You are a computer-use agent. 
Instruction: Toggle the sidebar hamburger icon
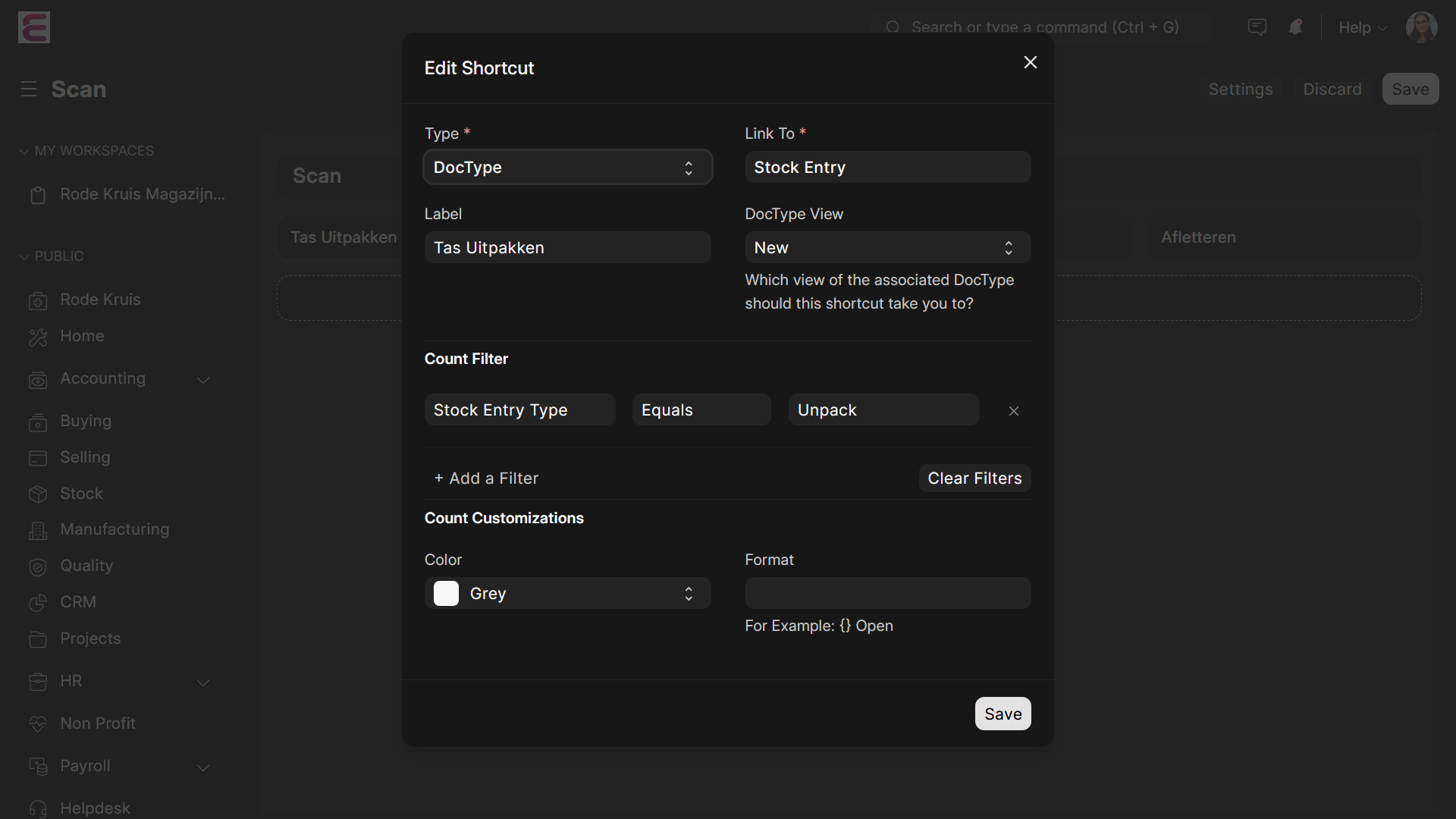(28, 89)
